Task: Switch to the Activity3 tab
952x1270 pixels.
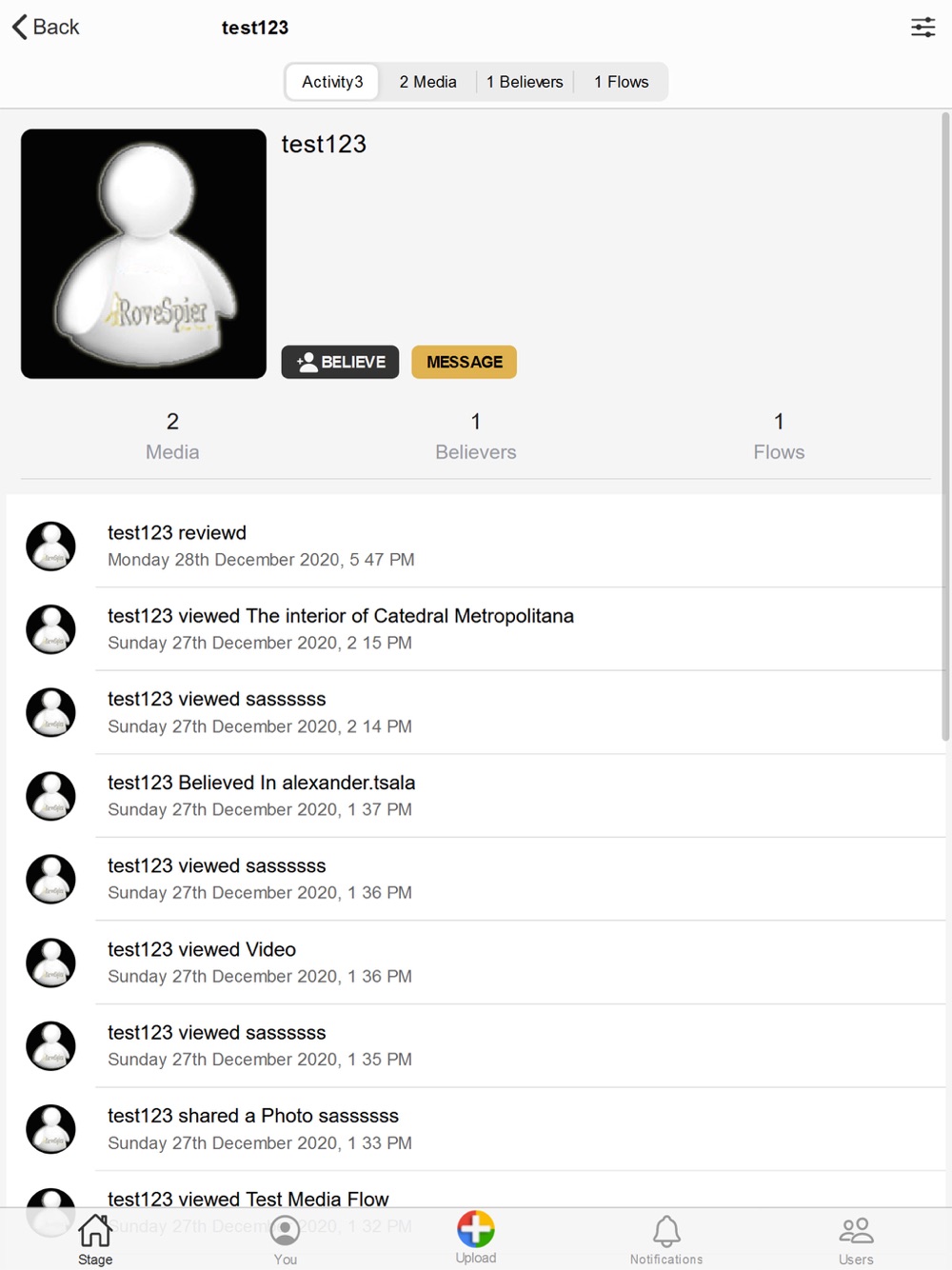Action: click(332, 82)
